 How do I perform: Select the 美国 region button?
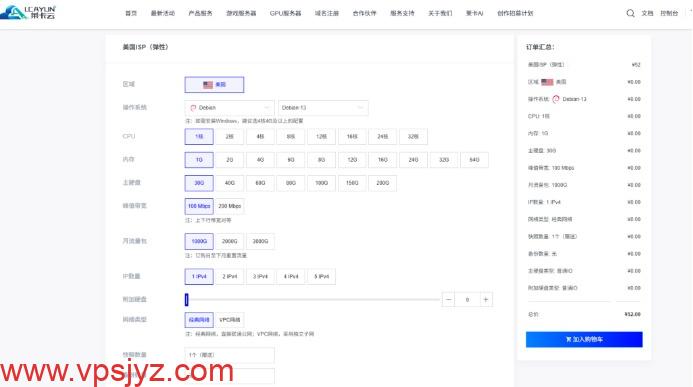point(214,84)
